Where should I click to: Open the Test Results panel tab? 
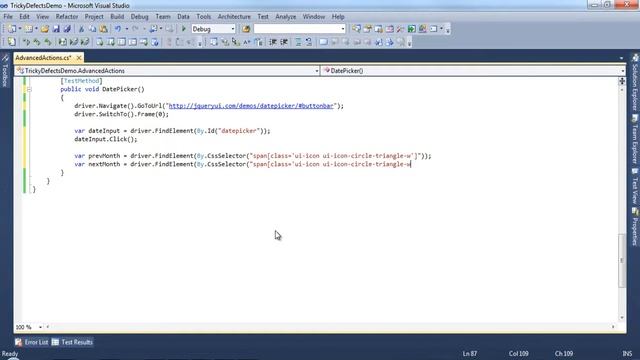tap(73, 342)
